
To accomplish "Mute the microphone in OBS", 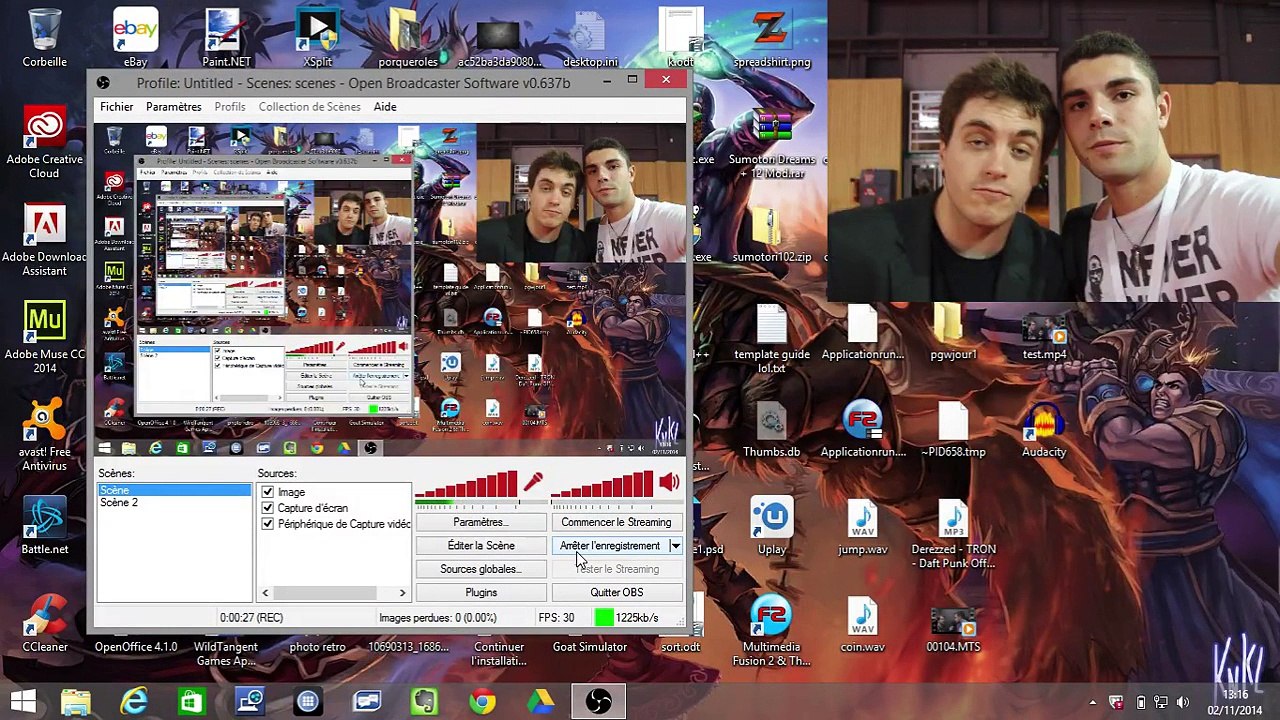I will click(x=532, y=483).
